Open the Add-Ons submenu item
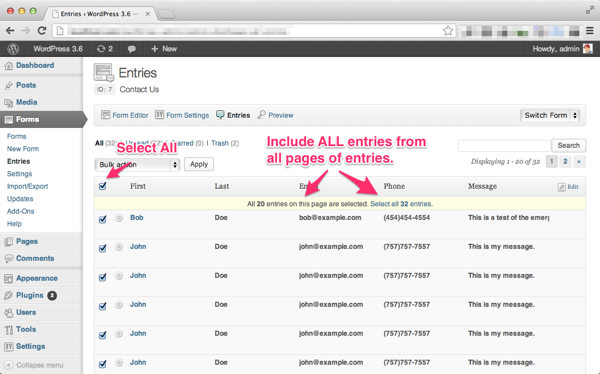 21,211
